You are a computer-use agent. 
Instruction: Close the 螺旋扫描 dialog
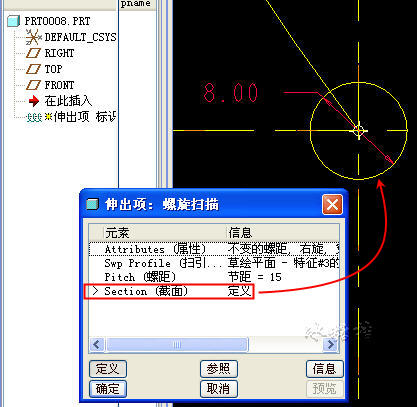pyautogui.click(x=332, y=204)
